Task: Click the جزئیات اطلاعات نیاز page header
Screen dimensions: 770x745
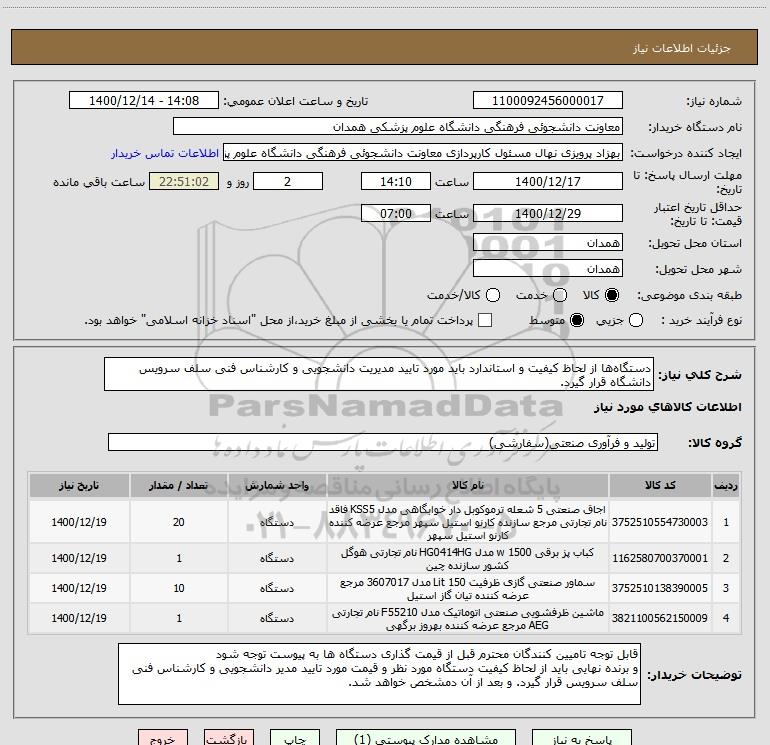Action: click(x=682, y=48)
